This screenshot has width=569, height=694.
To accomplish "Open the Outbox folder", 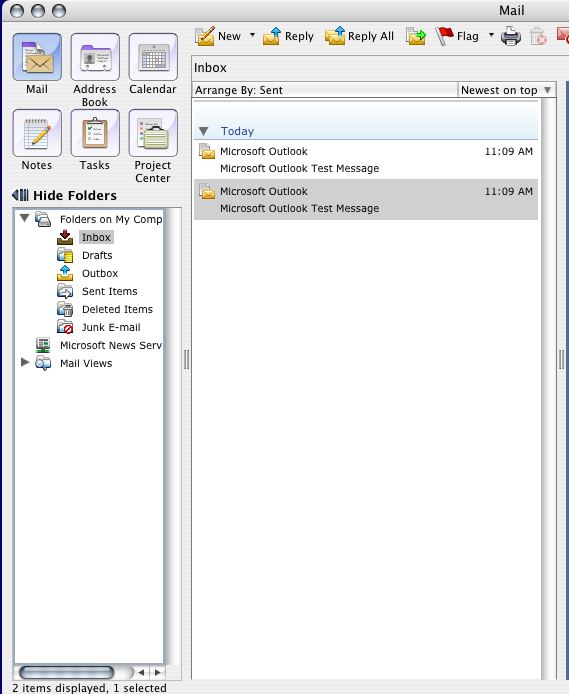I will pyautogui.click(x=100, y=274).
